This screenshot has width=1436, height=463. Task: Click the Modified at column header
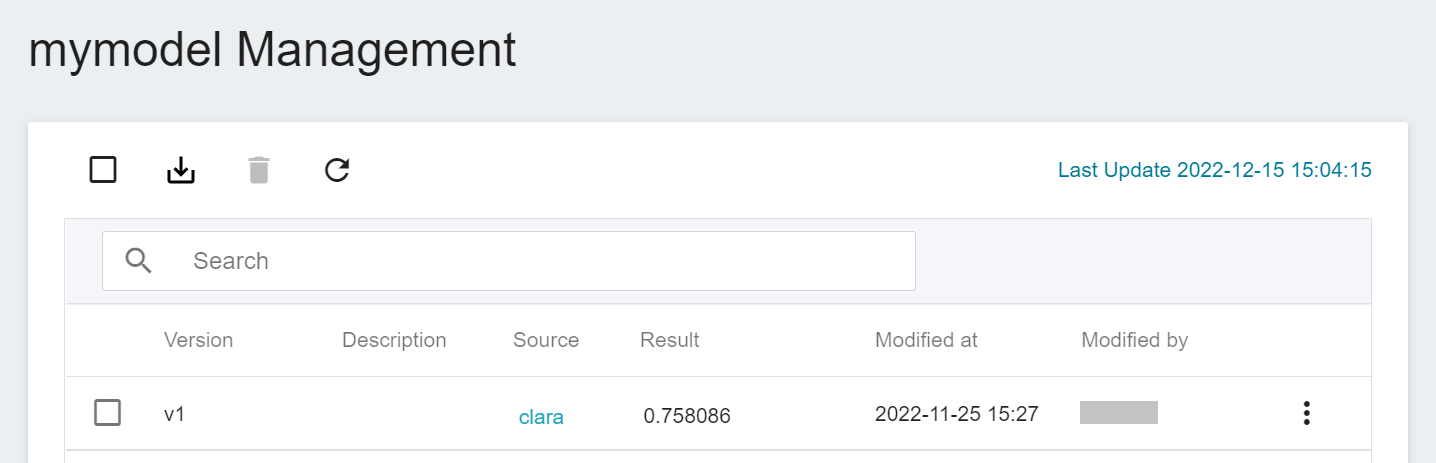926,340
